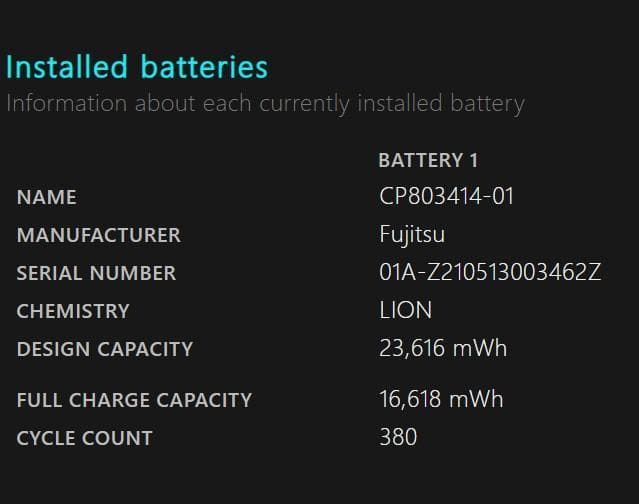
Task: Click the word Information in the subtitle
Action: pyautogui.click(x=67, y=103)
